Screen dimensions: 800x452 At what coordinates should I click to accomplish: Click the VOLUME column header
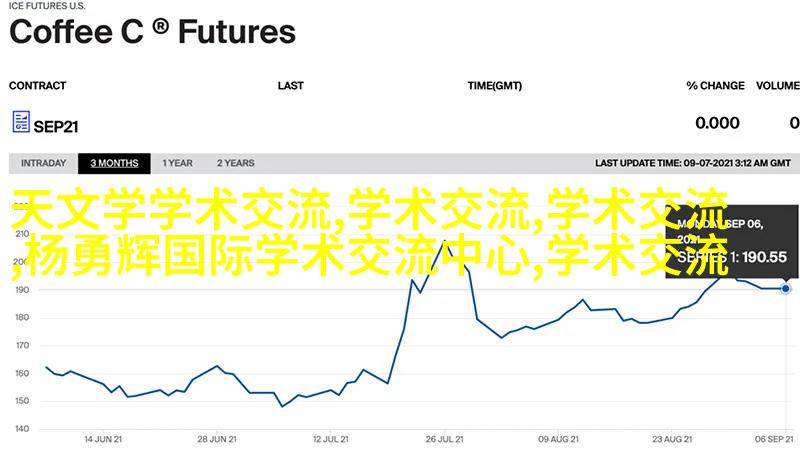pos(778,86)
